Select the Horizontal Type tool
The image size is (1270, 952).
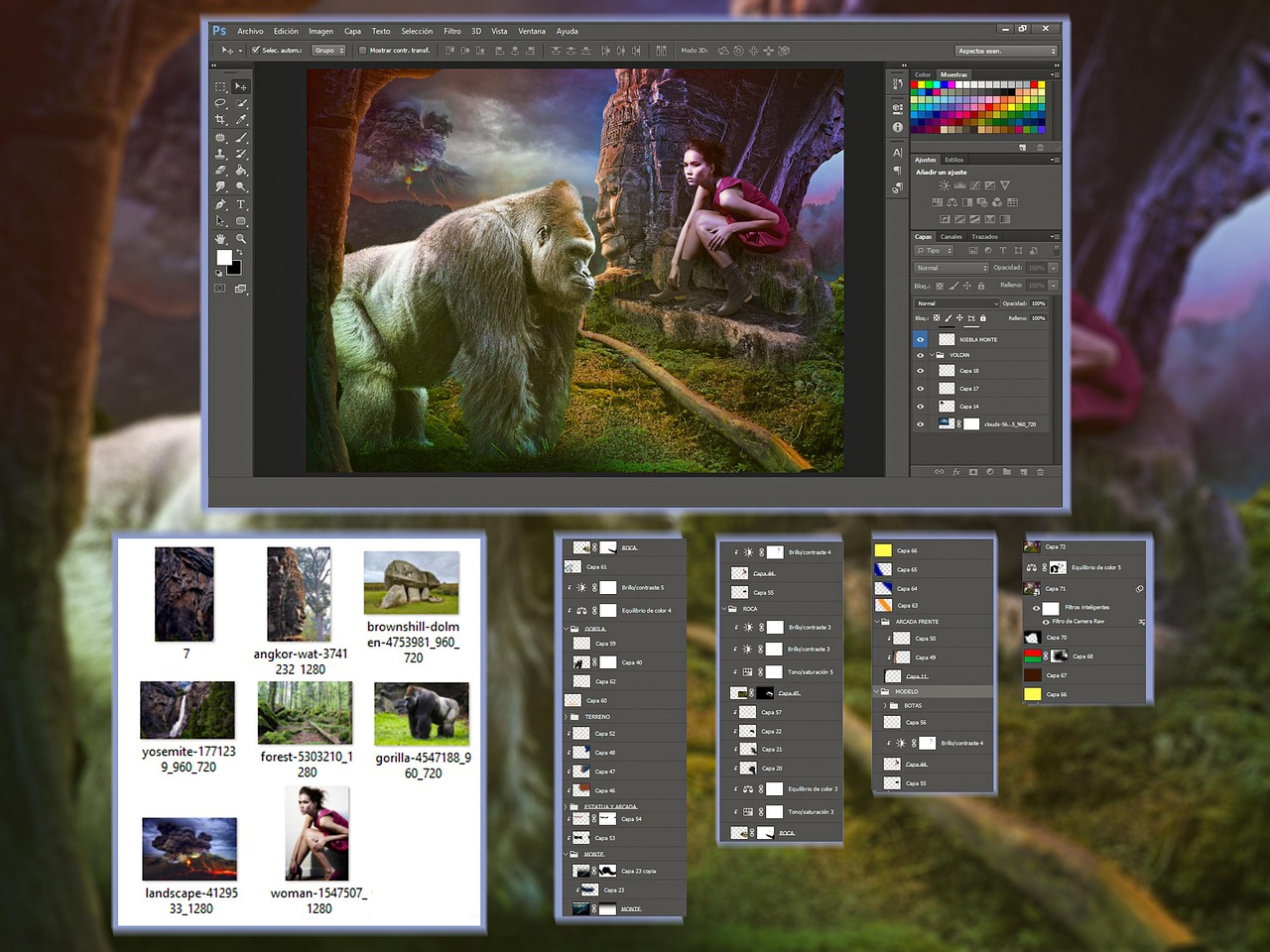241,204
